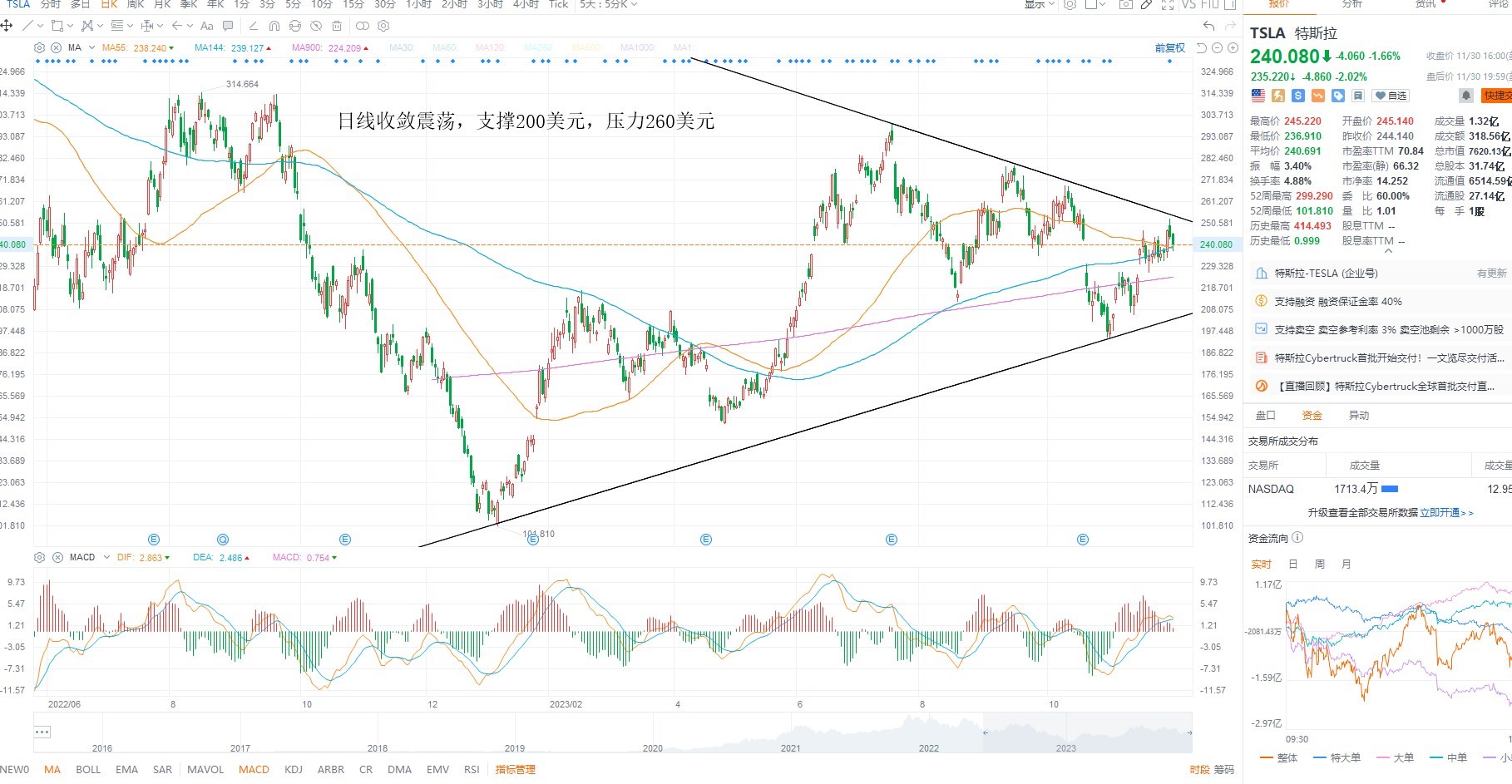Switch chart panel to 筹码 view
The width and height of the screenshot is (1512, 784).
(x=1223, y=769)
